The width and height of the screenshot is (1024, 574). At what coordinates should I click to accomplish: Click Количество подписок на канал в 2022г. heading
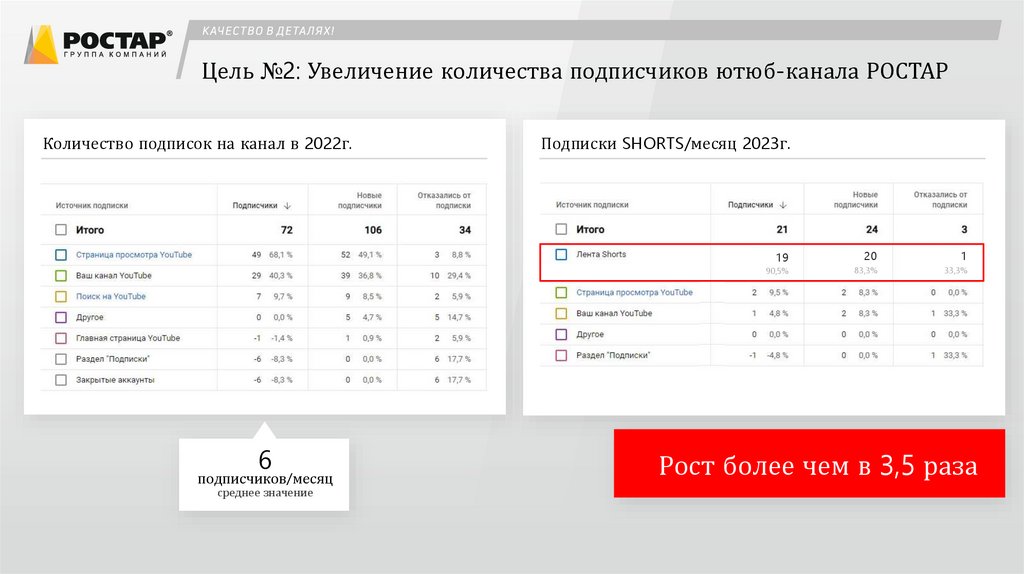[197, 144]
